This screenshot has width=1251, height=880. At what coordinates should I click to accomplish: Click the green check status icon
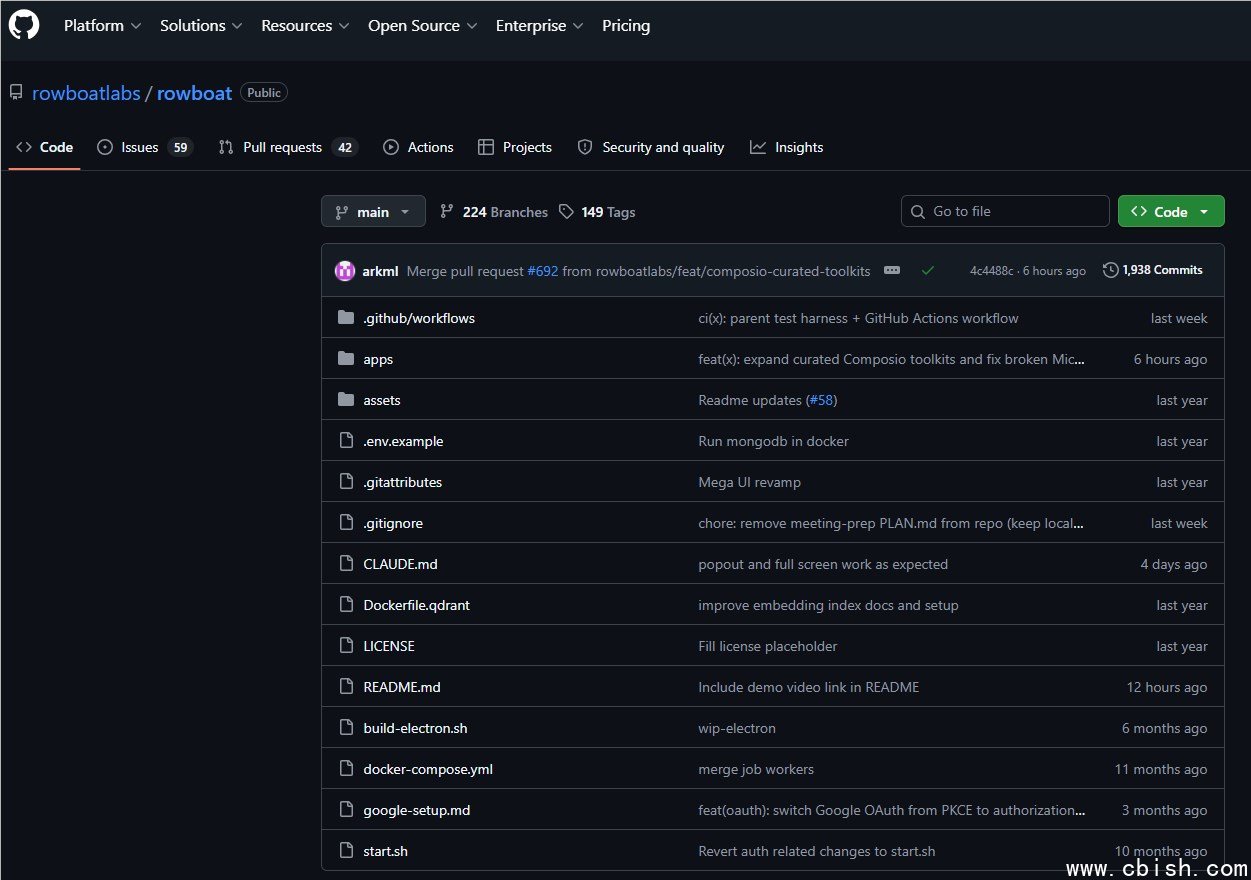(x=928, y=270)
